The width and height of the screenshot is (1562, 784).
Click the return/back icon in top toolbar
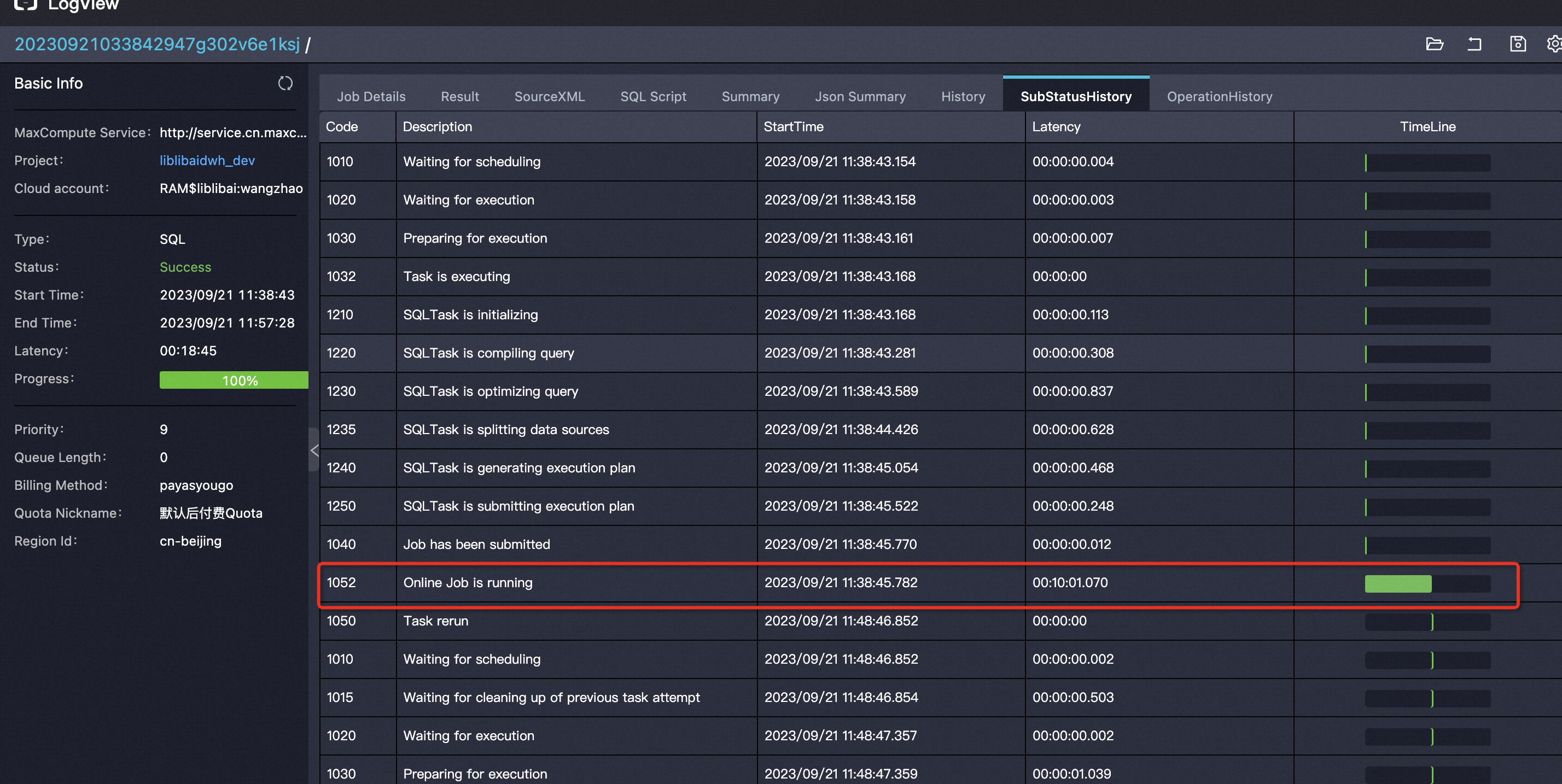click(x=1474, y=44)
